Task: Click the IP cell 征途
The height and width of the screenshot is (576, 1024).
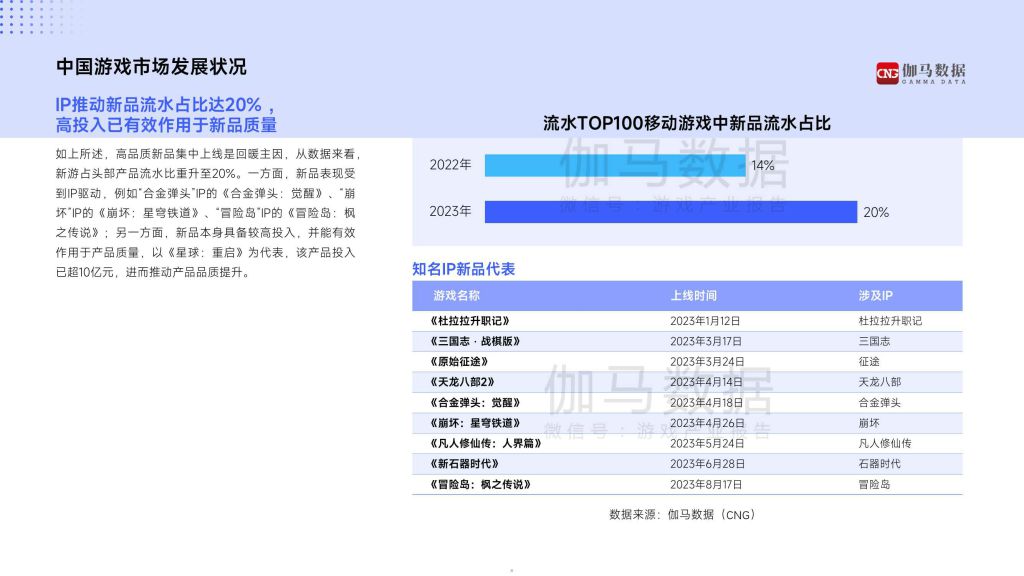Action: (869, 361)
